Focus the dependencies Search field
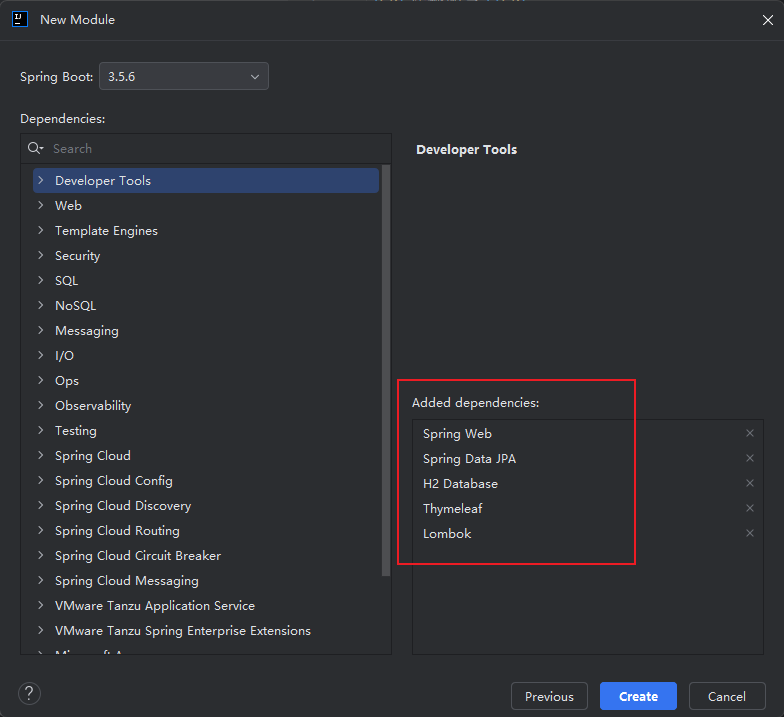This screenshot has width=784, height=717. pos(206,148)
